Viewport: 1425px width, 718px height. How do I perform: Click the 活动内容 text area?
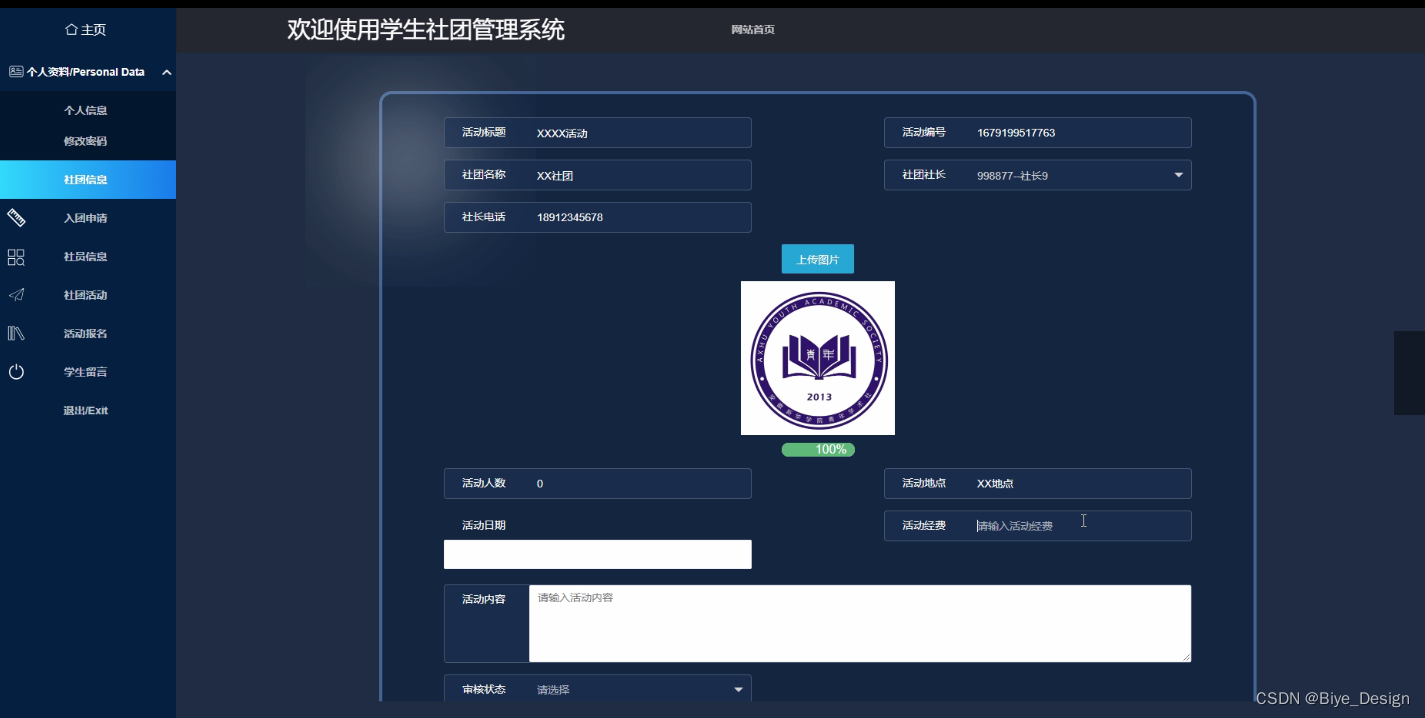[x=860, y=623]
